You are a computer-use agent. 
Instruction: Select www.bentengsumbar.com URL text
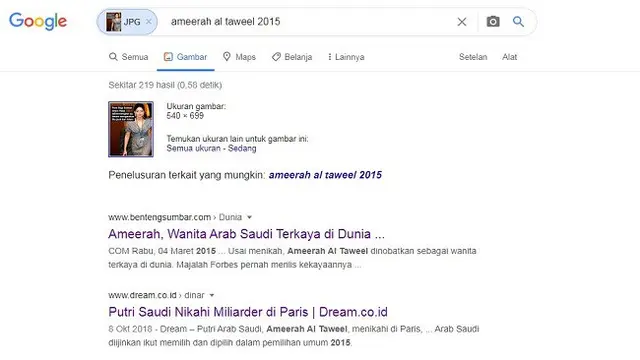[160, 217]
